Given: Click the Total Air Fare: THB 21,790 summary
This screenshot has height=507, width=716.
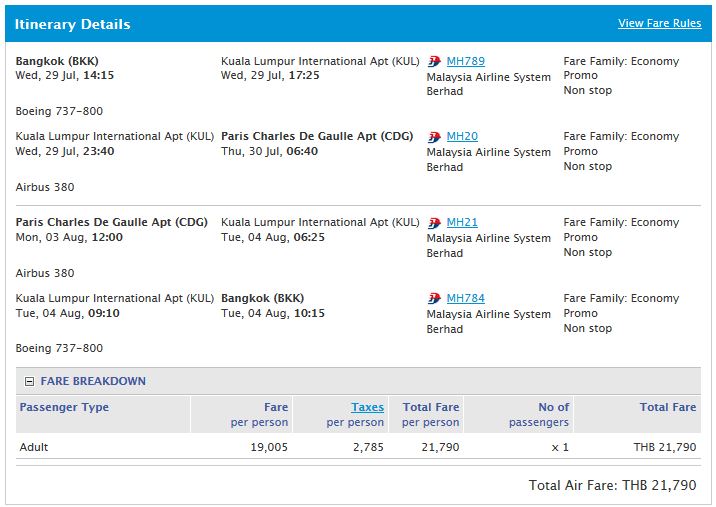Looking at the screenshot, I should click(x=612, y=485).
